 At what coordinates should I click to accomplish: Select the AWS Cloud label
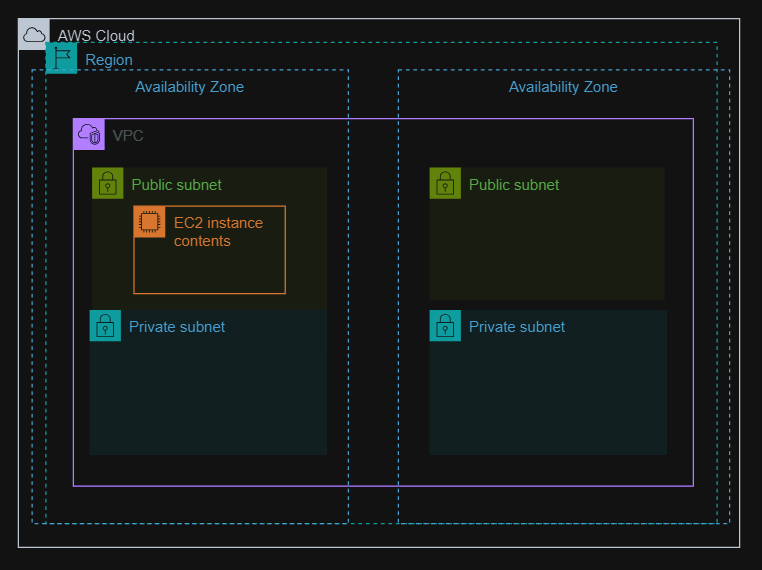click(x=96, y=36)
